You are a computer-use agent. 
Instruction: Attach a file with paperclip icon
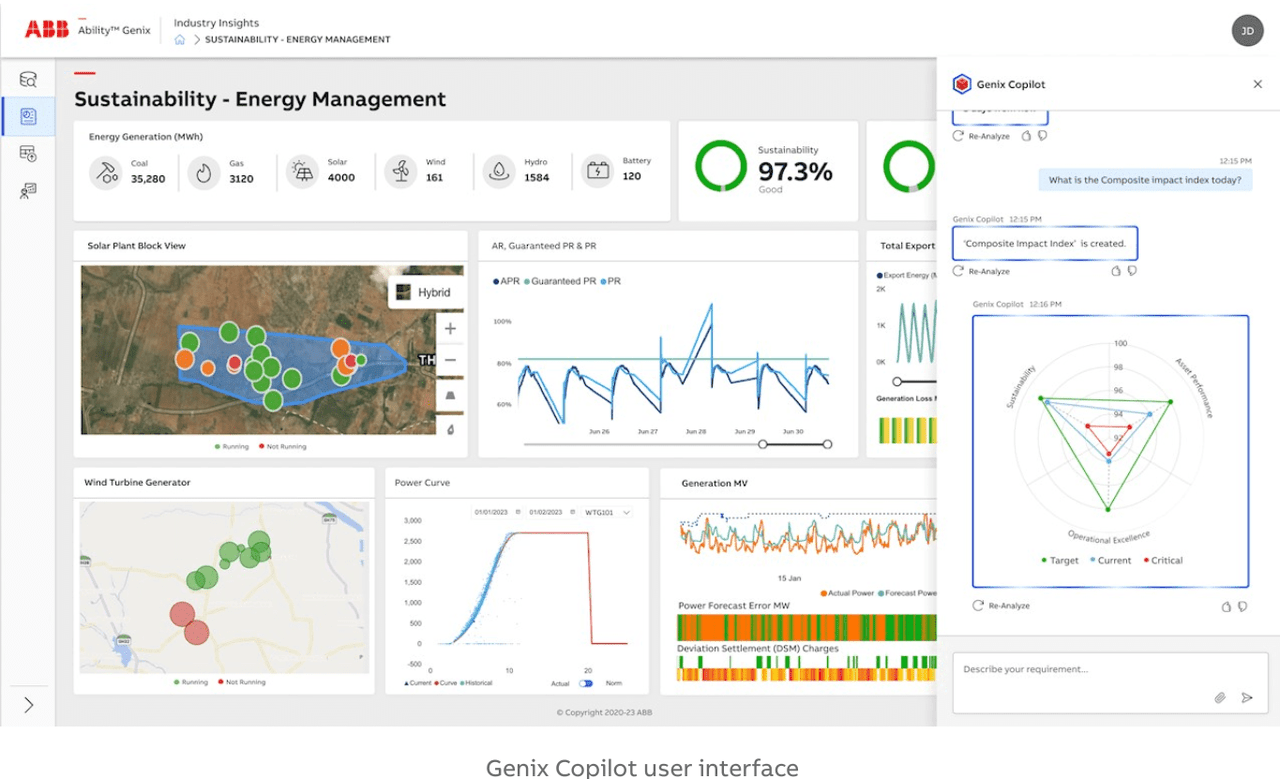coord(1220,698)
